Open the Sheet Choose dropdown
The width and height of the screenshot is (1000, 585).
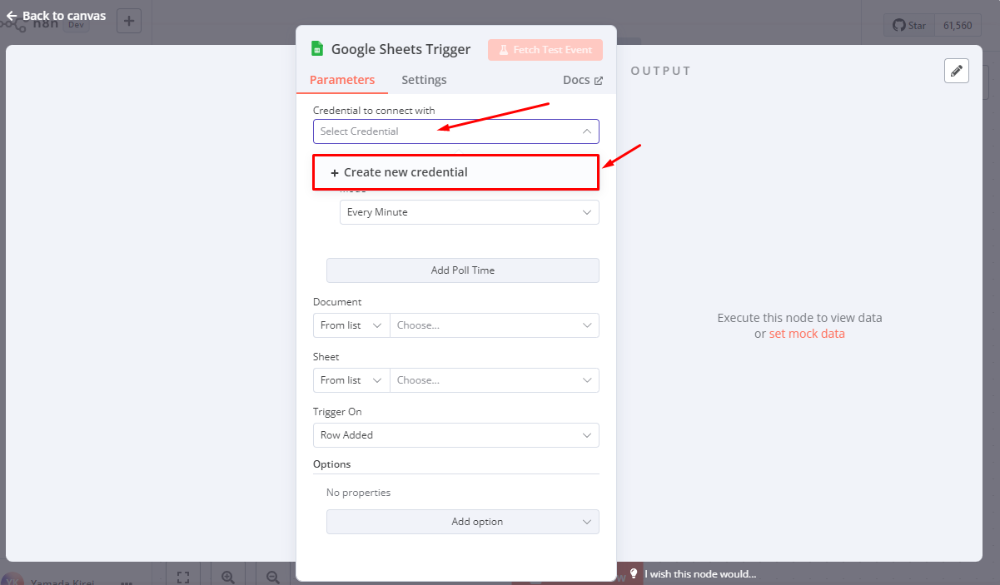[x=494, y=380]
